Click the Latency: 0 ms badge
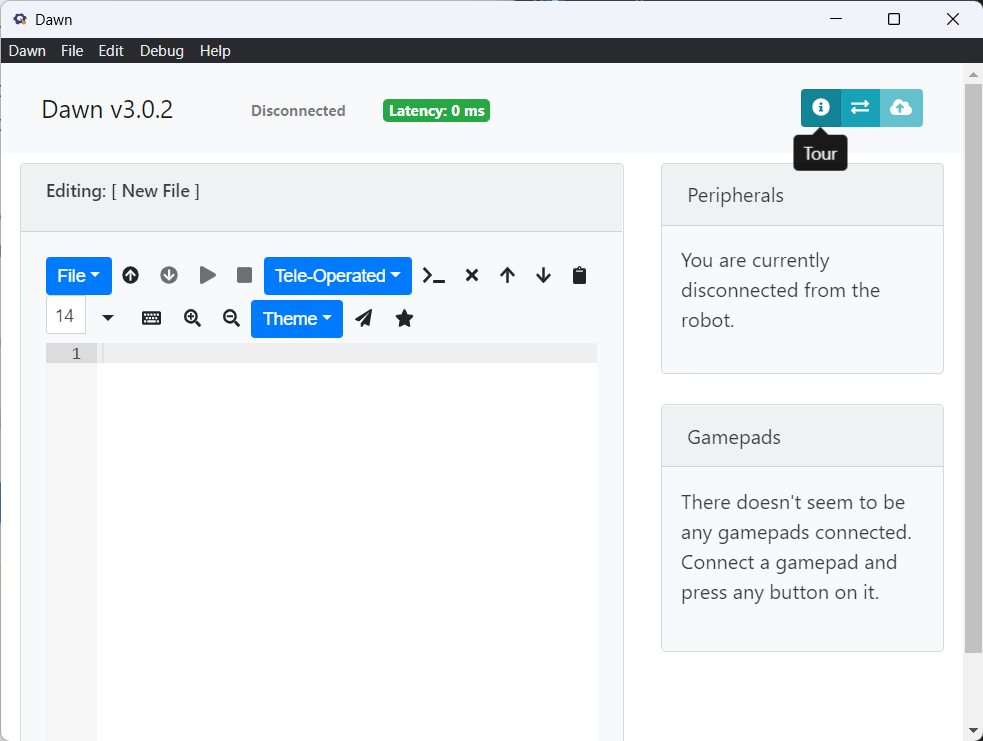This screenshot has width=983, height=741. pos(436,111)
